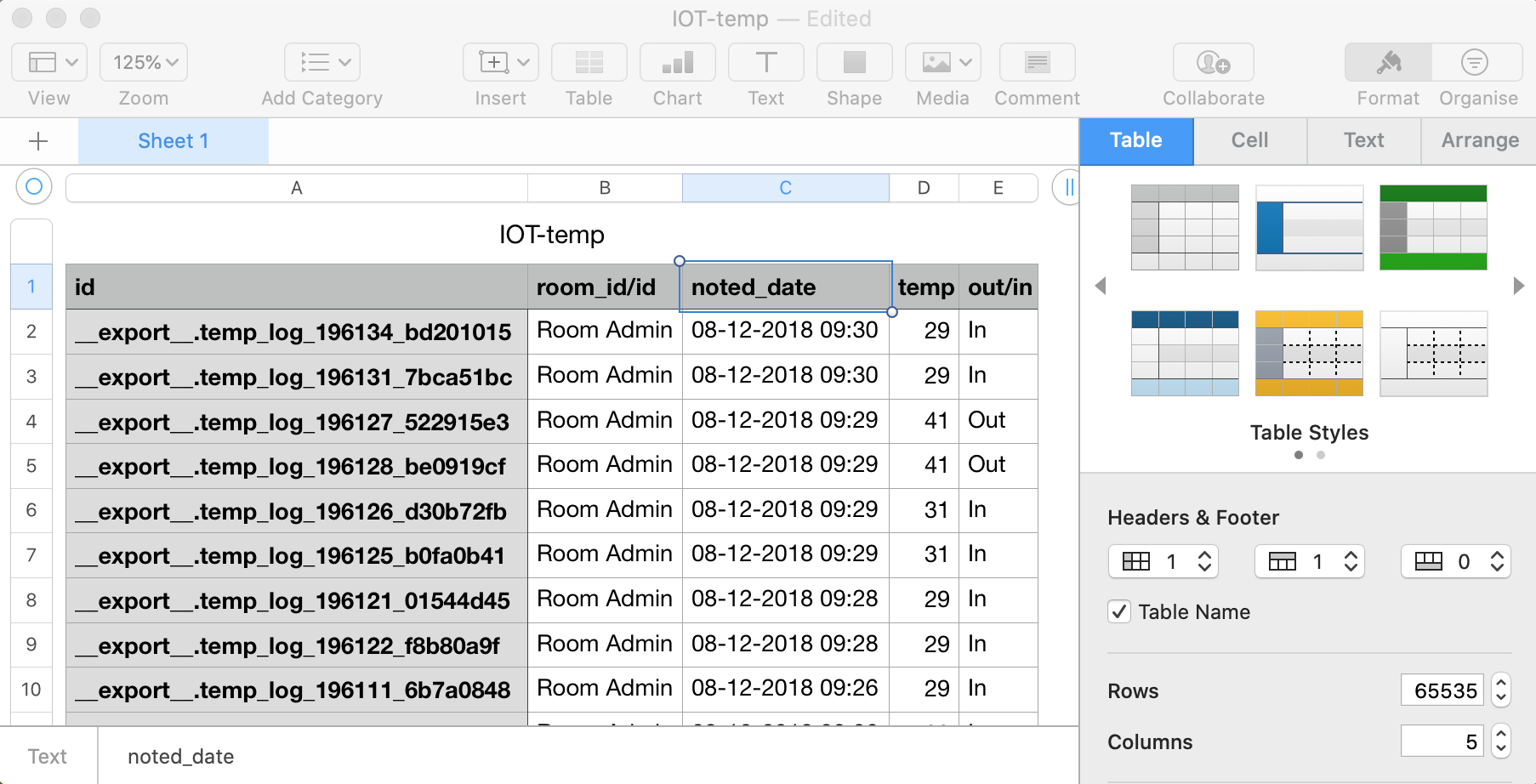Select the Sheet 1 tab
The height and width of the screenshot is (784, 1536).
click(173, 140)
